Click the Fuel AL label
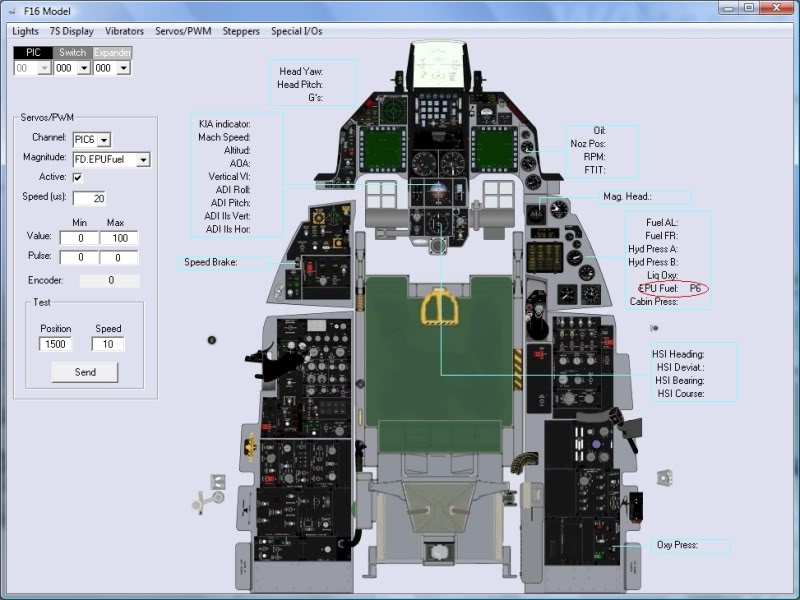This screenshot has width=800, height=600. (x=662, y=222)
